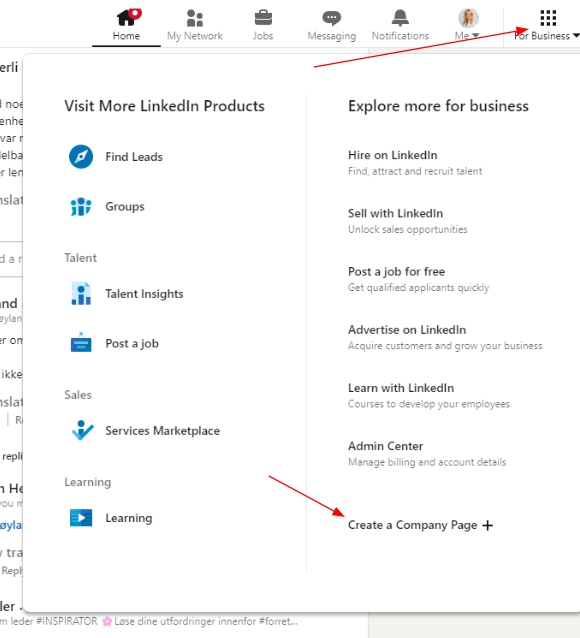Click the Learning section heading label

[88, 482]
